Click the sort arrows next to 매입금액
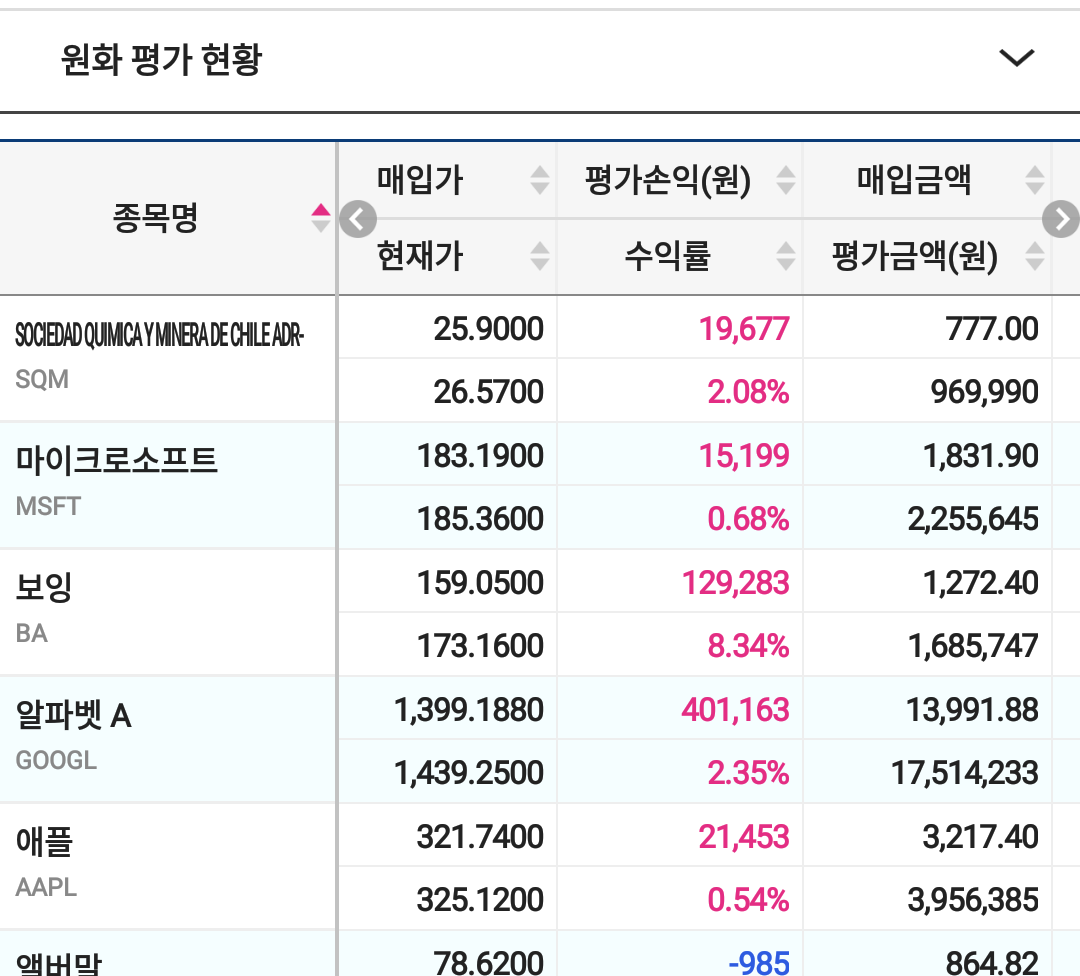 pyautogui.click(x=1034, y=180)
